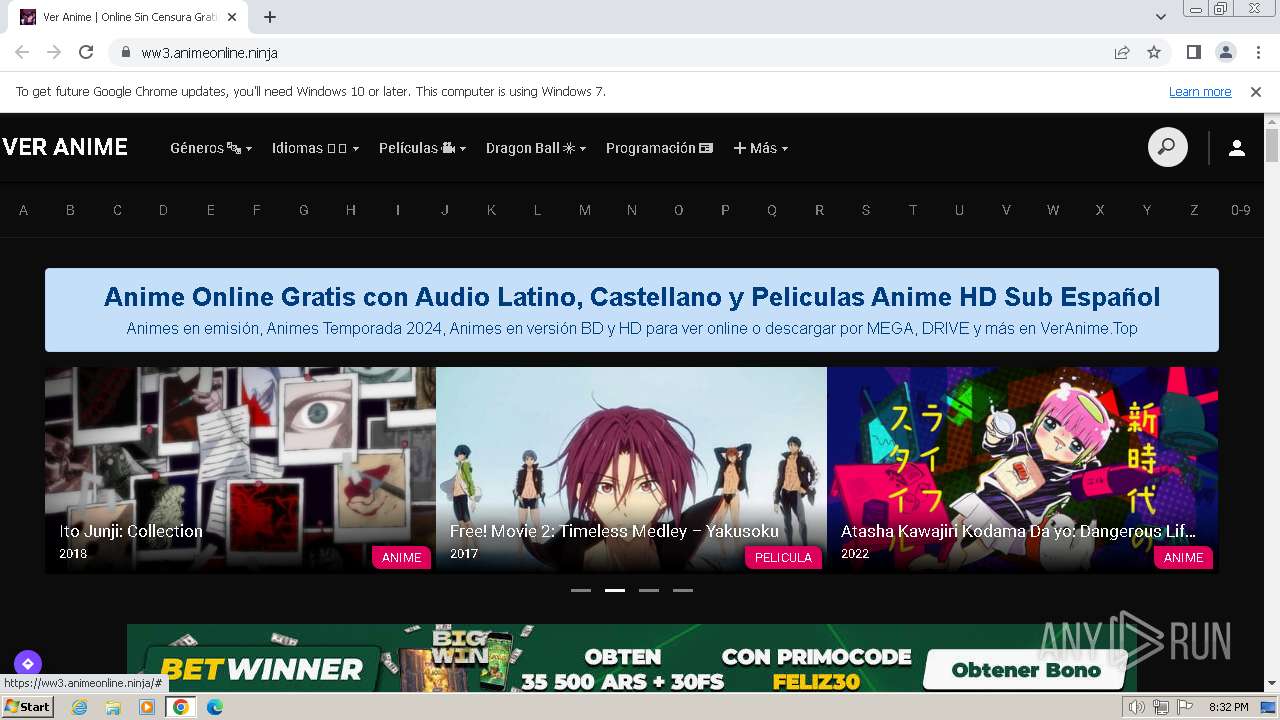1280x720 pixels.
Task: Click the page vertical scrollbar thumb
Action: click(x=1272, y=145)
